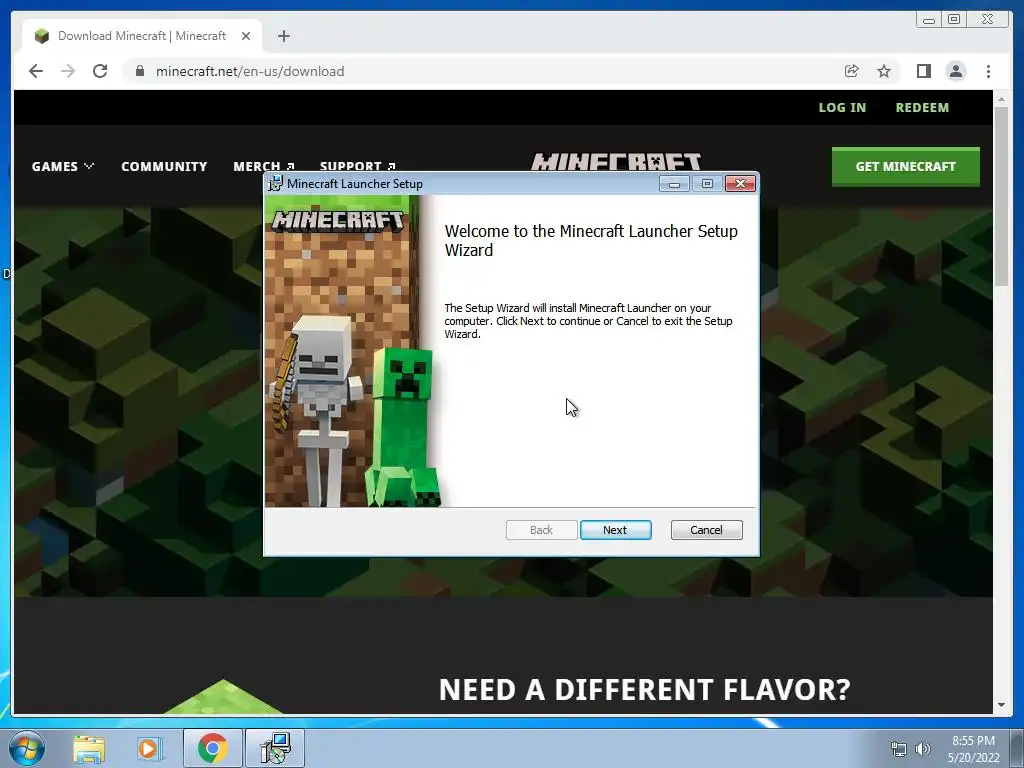
Task: Open the REDEEM link
Action: 921,108
